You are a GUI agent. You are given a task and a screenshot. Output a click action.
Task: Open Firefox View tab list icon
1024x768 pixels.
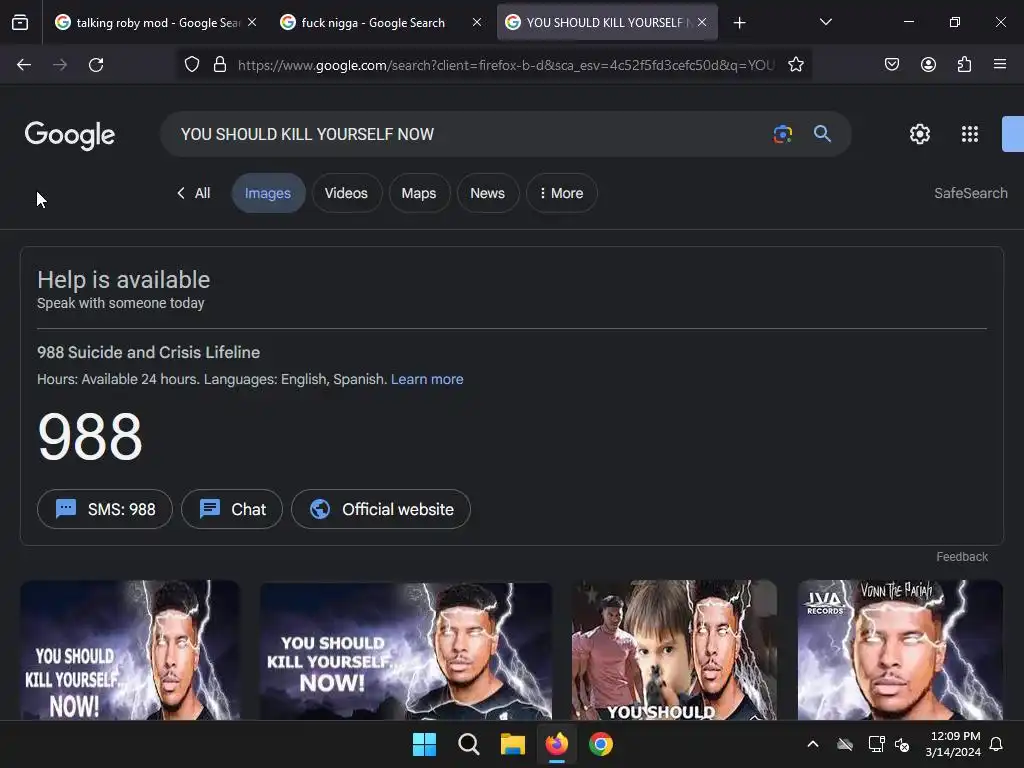tap(20, 23)
